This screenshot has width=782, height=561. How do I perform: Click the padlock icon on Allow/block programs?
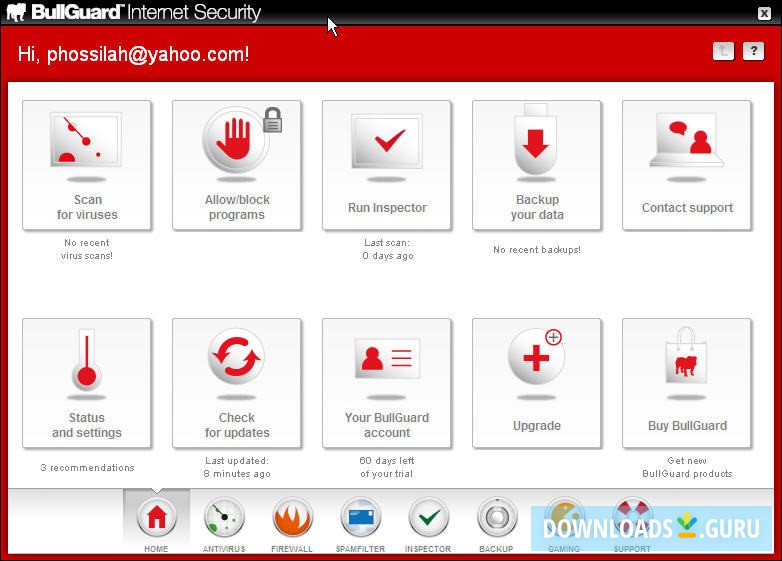click(272, 120)
